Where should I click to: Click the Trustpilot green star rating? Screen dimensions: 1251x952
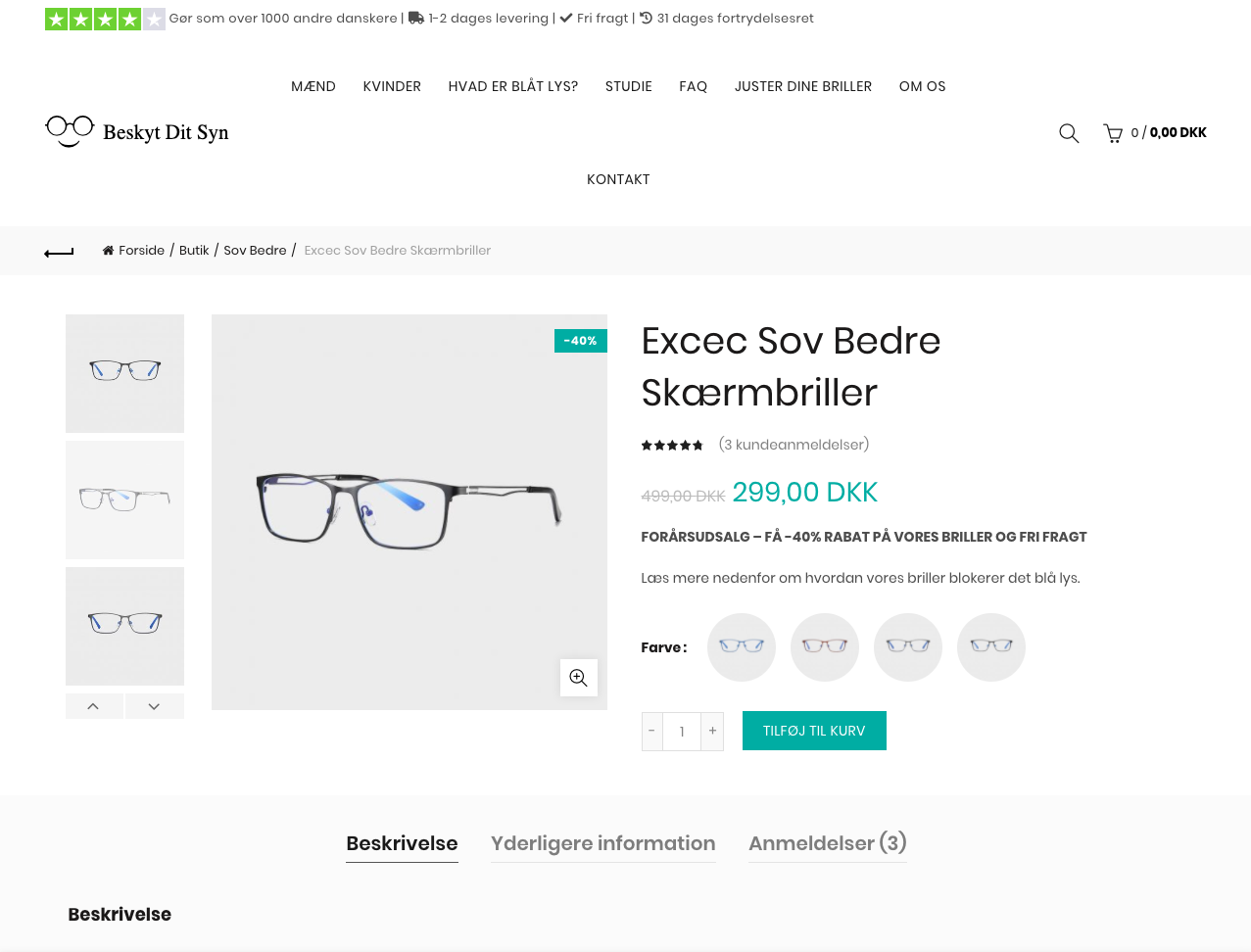tap(105, 19)
